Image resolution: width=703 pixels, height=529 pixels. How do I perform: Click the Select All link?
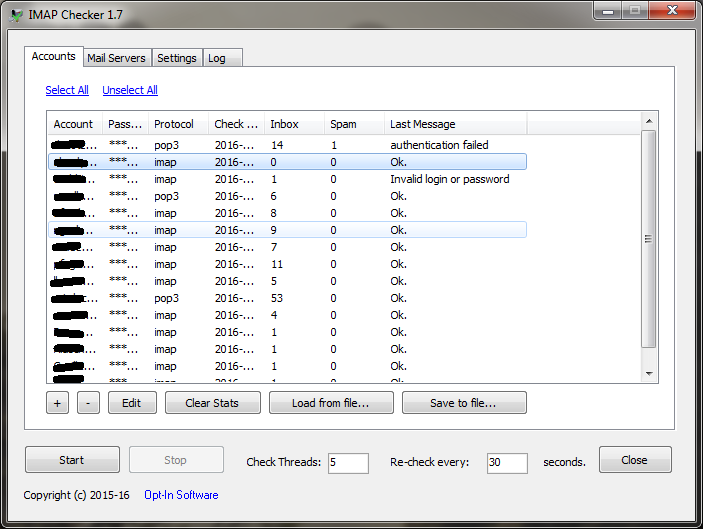[67, 90]
